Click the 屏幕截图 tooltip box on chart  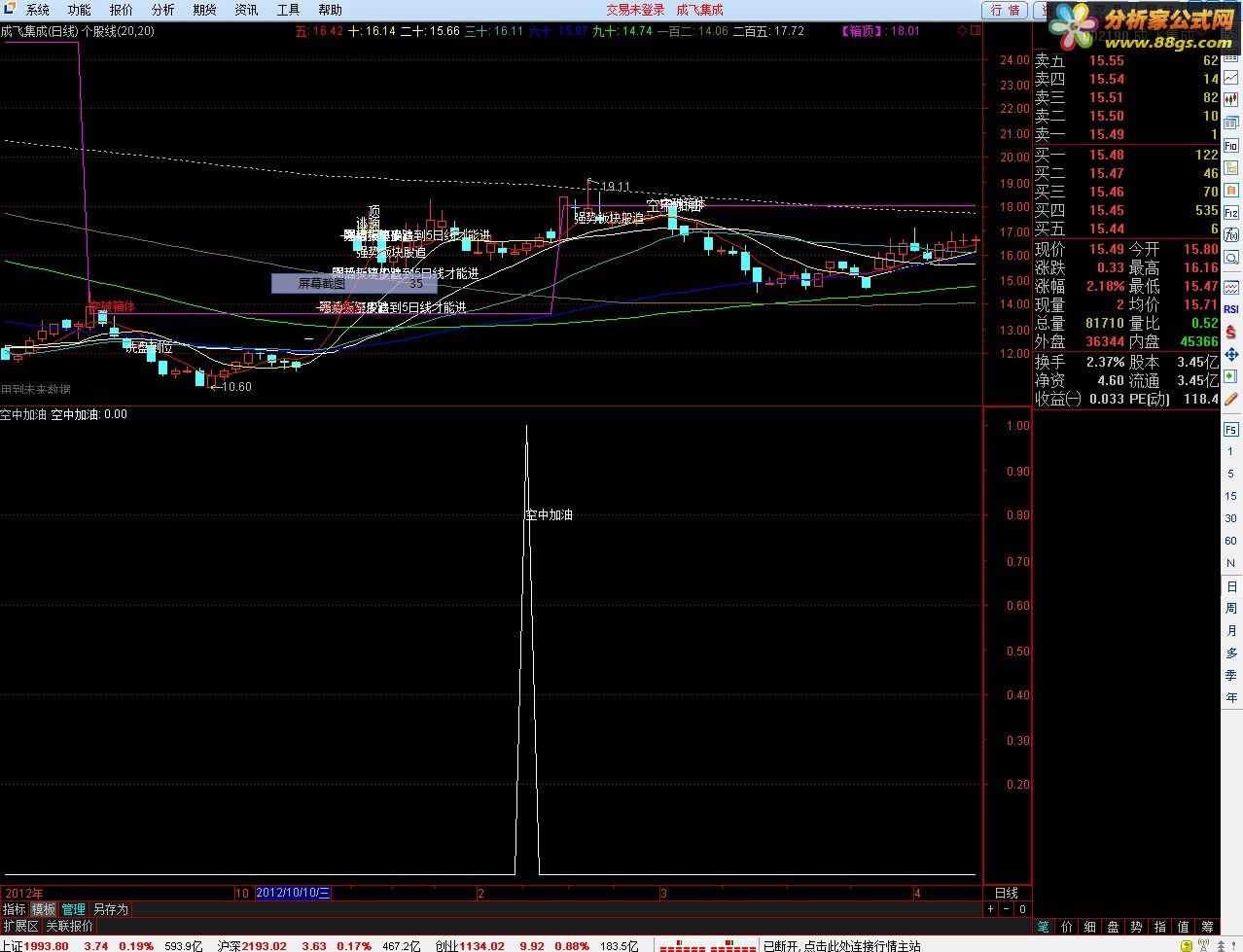coord(353,284)
